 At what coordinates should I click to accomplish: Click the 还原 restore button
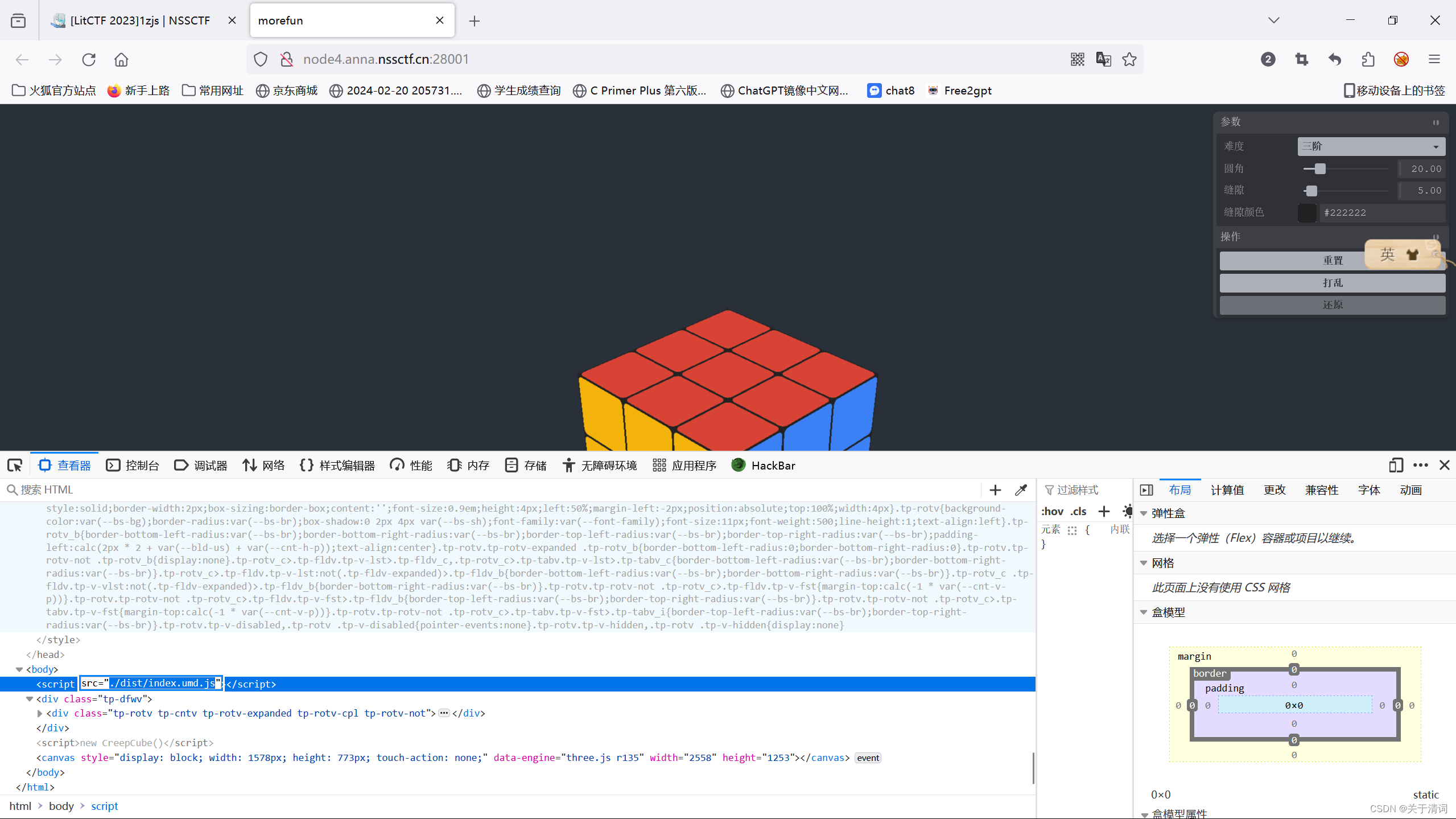(1332, 305)
